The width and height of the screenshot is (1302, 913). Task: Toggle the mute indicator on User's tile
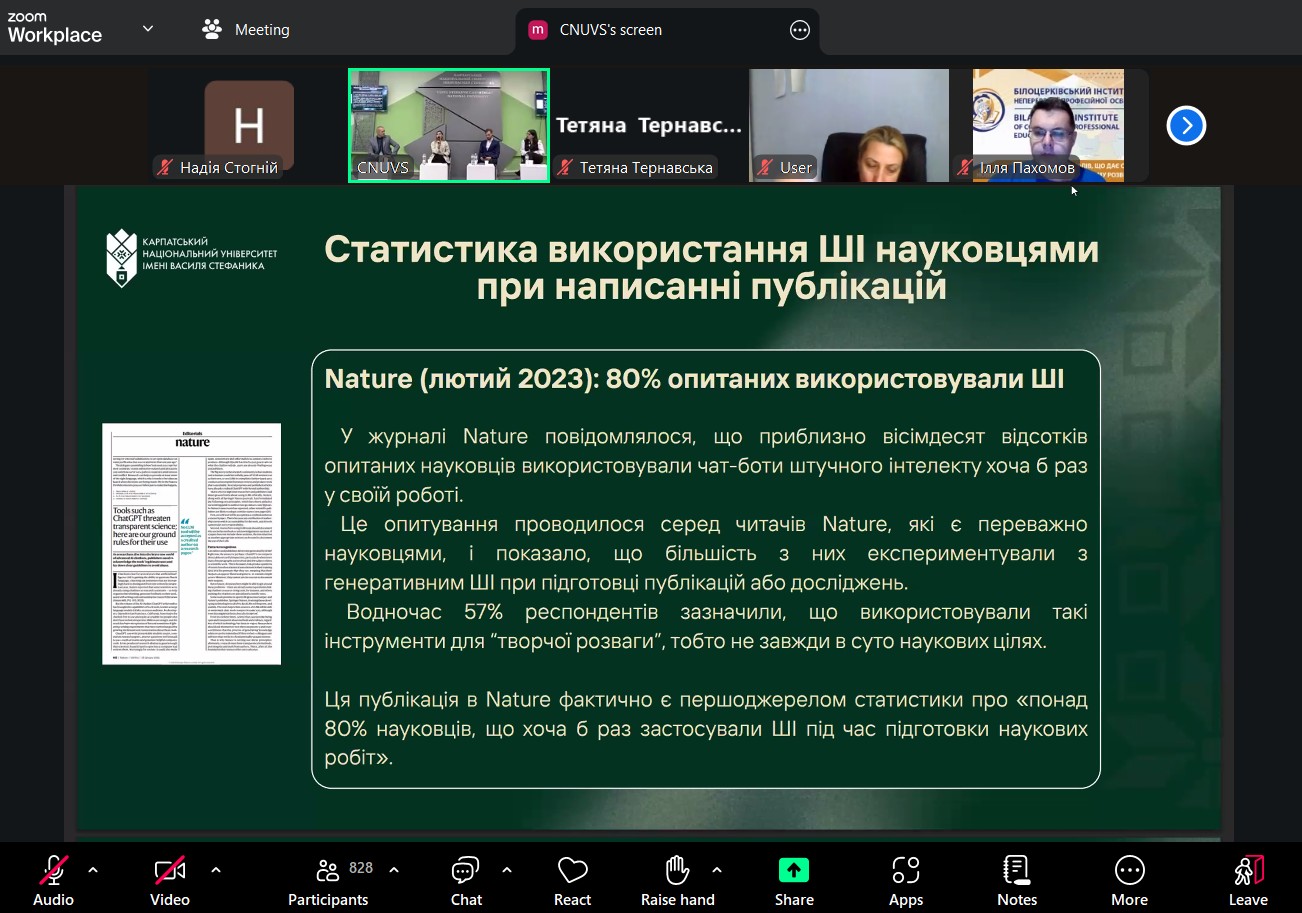tap(763, 168)
